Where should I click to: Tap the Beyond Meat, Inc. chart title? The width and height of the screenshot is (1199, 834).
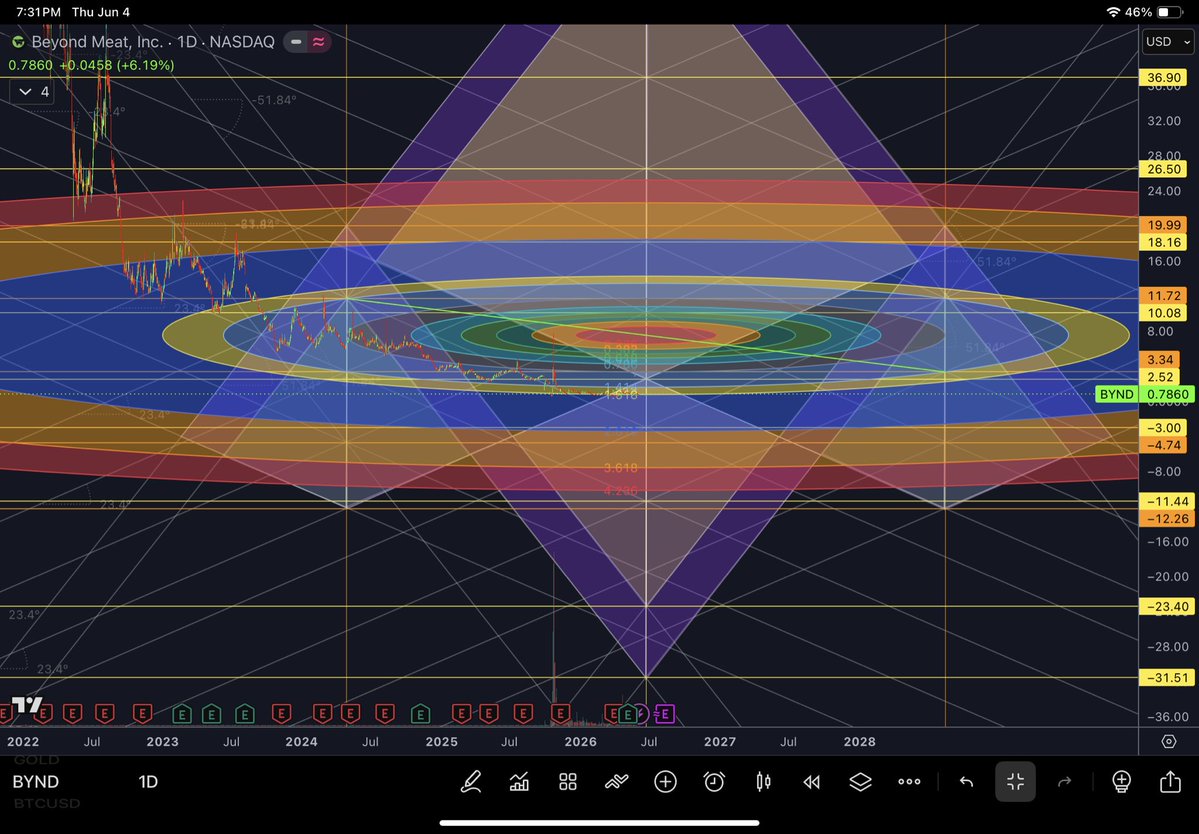(x=97, y=42)
